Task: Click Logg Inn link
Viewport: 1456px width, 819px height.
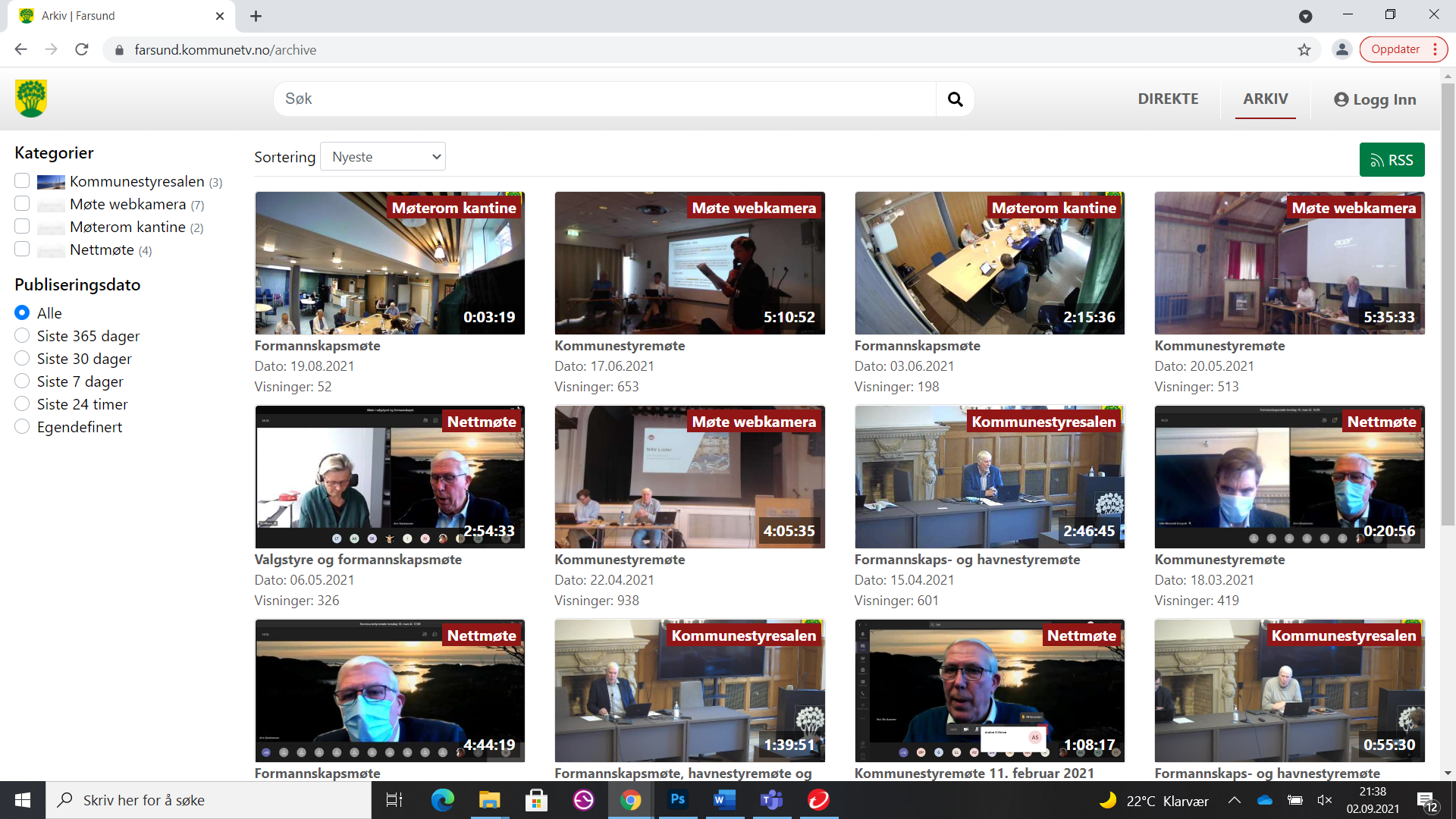Action: pyautogui.click(x=1375, y=100)
